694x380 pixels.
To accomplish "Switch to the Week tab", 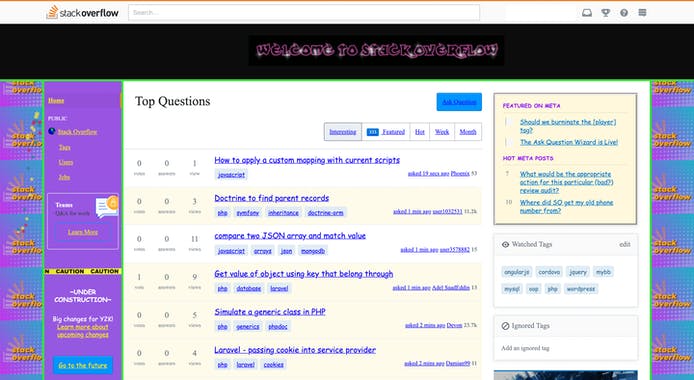I will coord(442,132).
